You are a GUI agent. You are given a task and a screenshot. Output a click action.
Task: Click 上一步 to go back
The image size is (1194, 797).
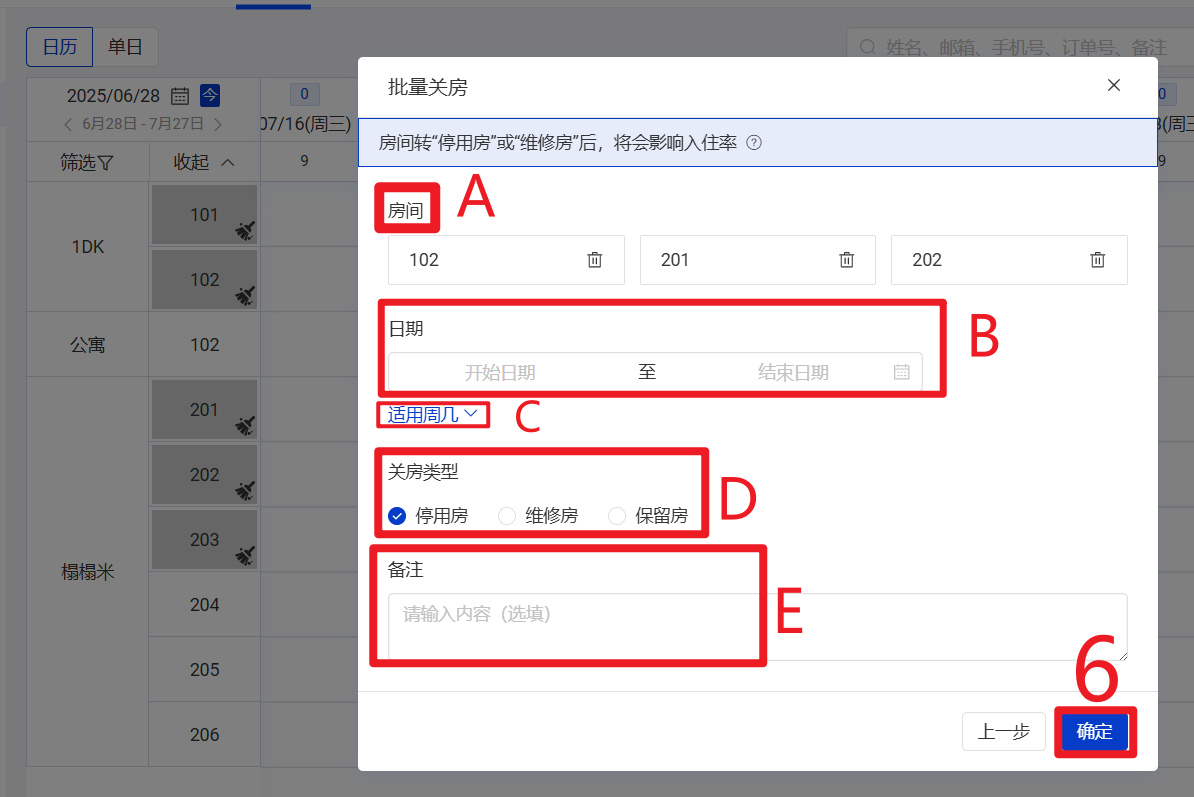(1003, 731)
